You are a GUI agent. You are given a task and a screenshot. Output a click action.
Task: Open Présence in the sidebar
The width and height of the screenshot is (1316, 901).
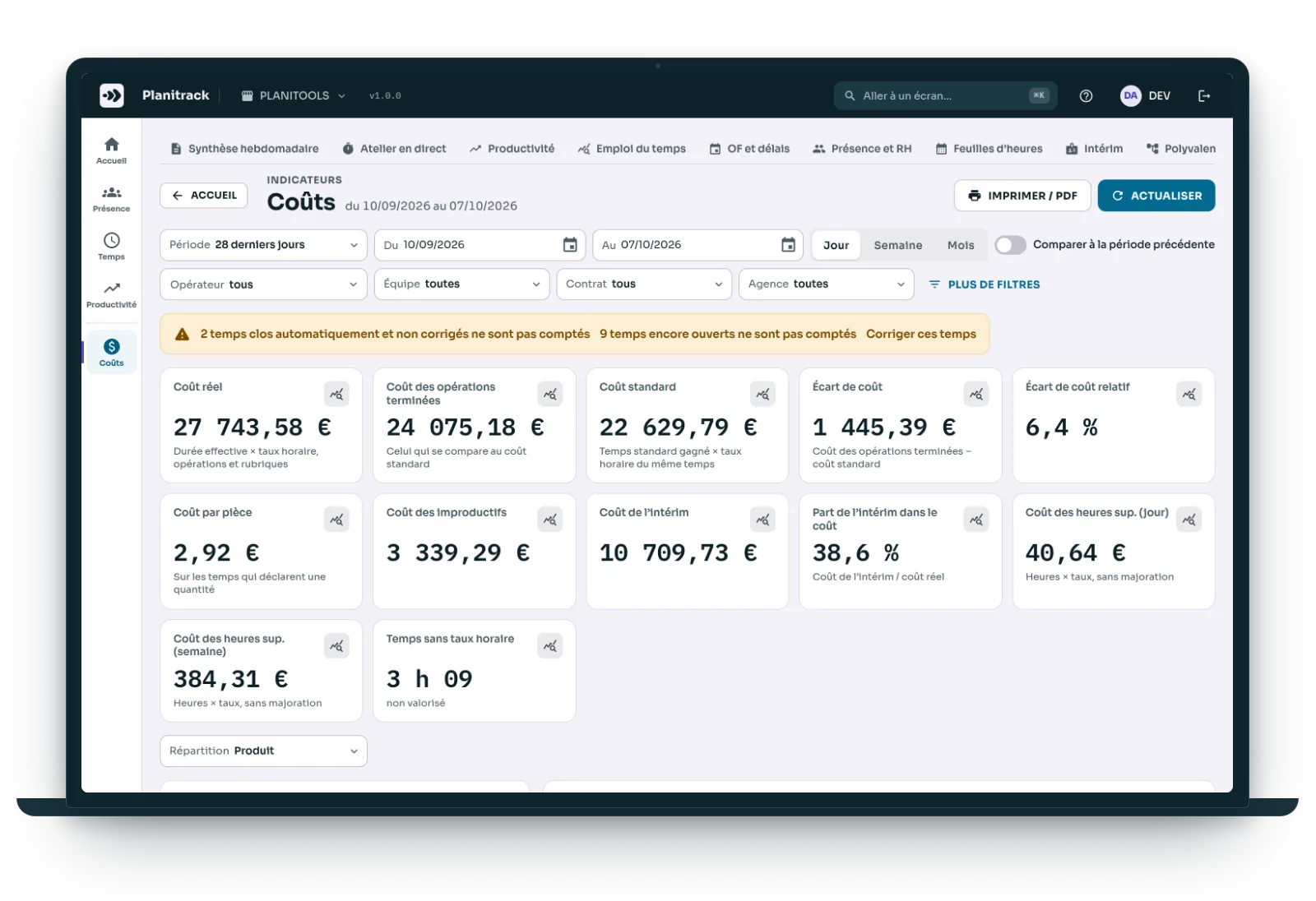point(111,199)
